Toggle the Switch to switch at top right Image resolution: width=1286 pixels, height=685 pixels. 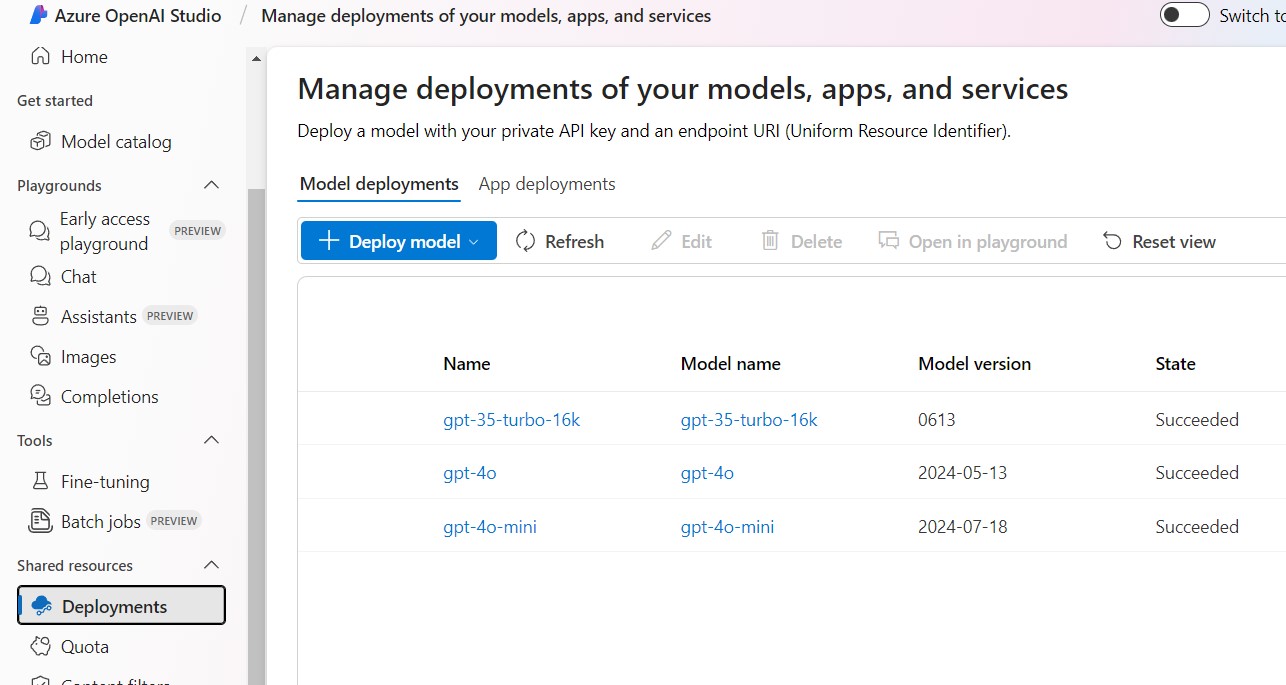click(1185, 15)
